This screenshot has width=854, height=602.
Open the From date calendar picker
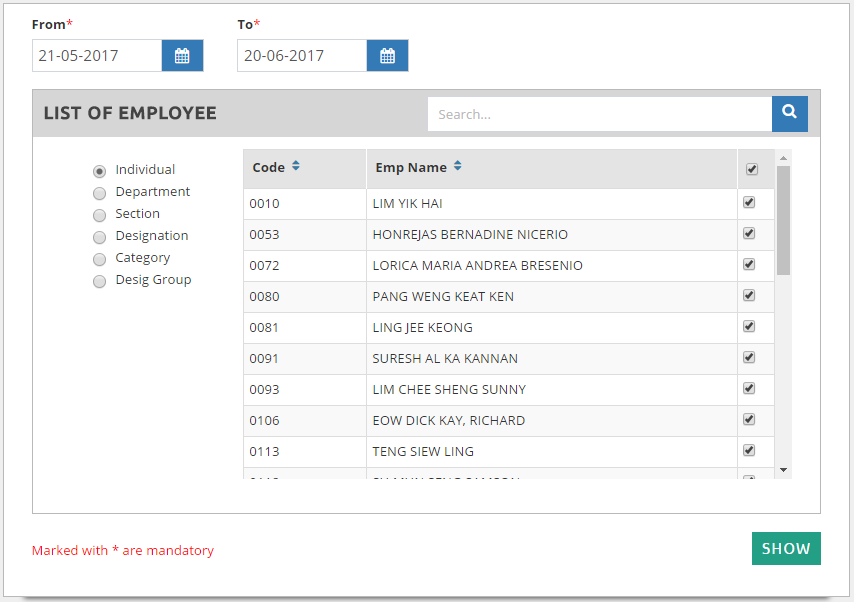[182, 56]
